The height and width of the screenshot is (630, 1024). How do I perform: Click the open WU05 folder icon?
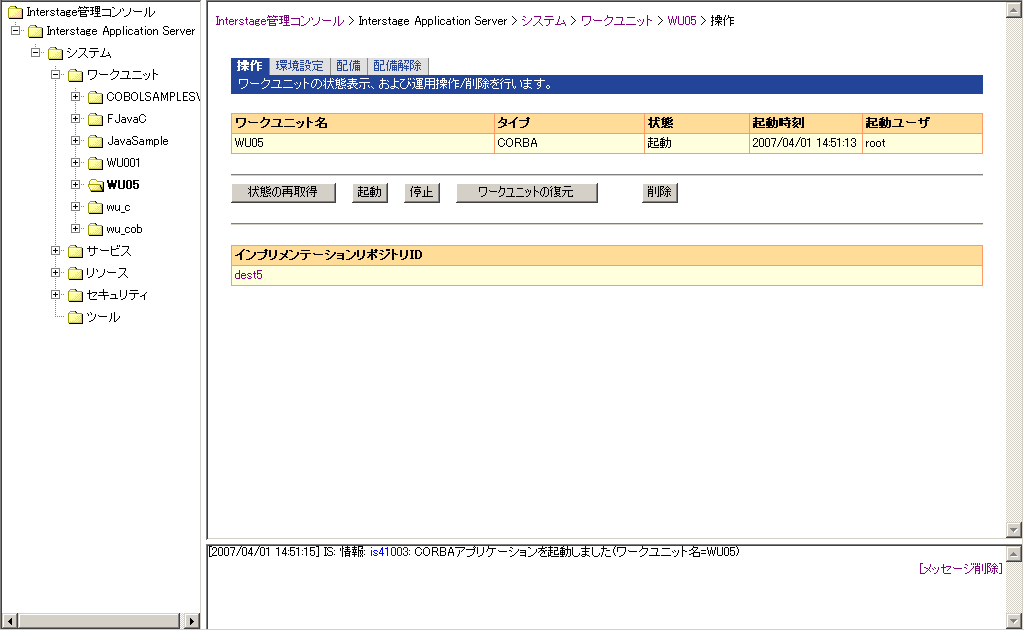coord(95,185)
